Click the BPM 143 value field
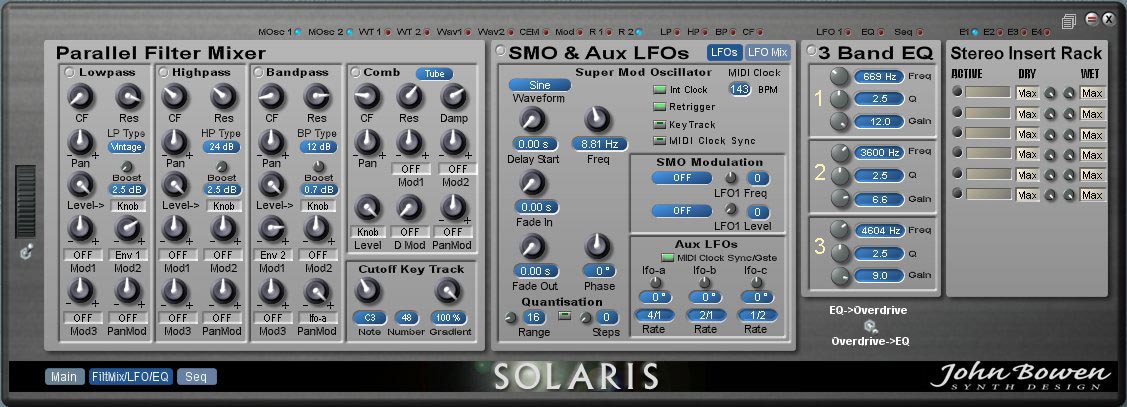Image resolution: width=1127 pixels, height=407 pixels. 739,89
